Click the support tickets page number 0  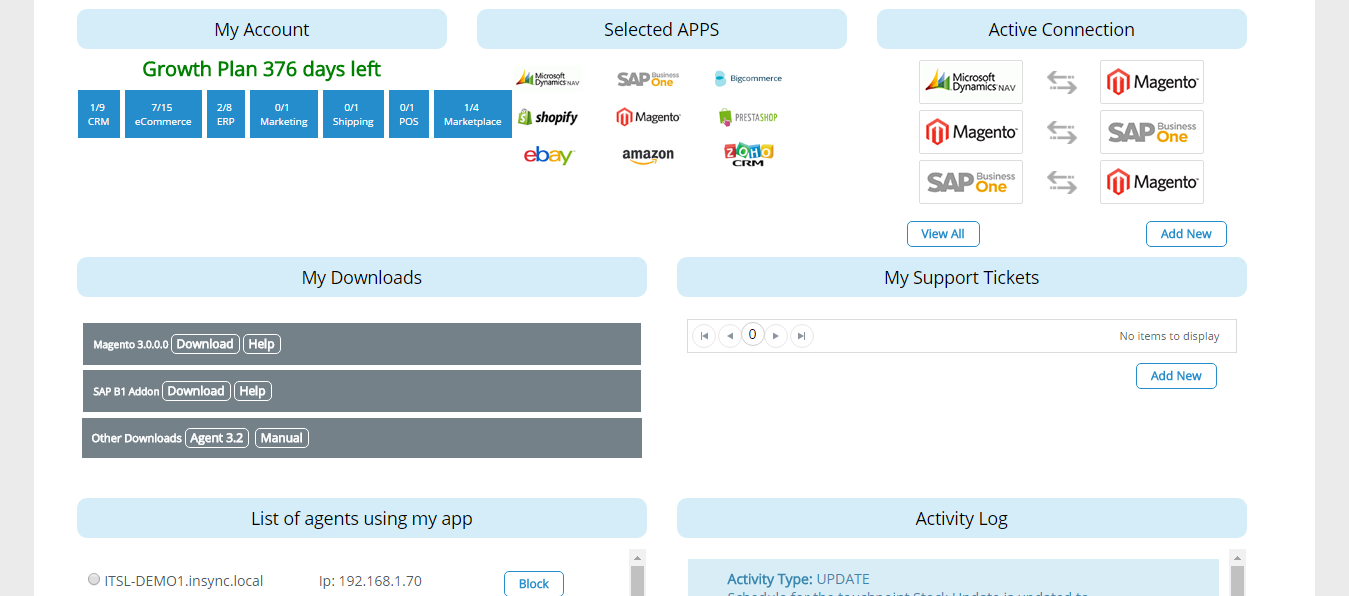(x=753, y=335)
